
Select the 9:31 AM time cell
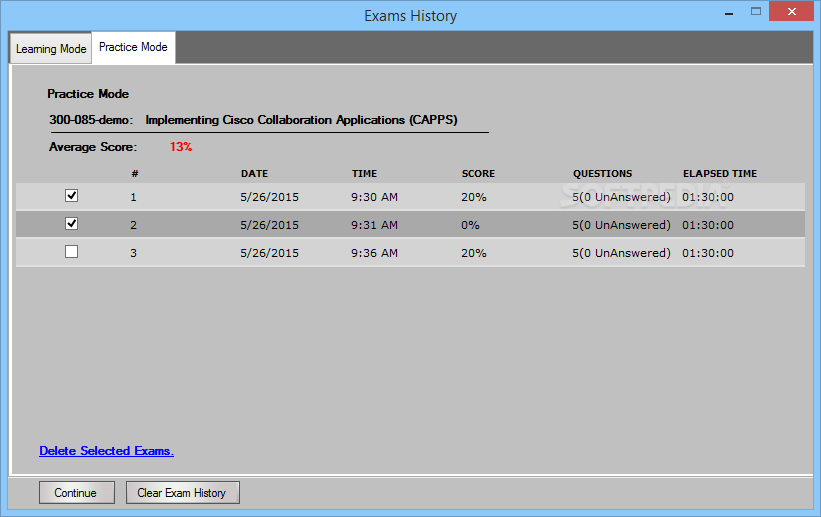coord(374,225)
